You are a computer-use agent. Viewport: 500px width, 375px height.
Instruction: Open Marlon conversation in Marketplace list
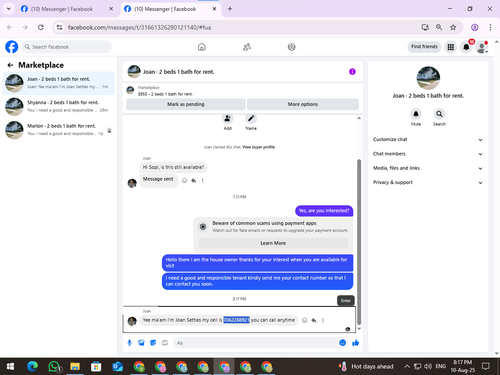pos(59,130)
